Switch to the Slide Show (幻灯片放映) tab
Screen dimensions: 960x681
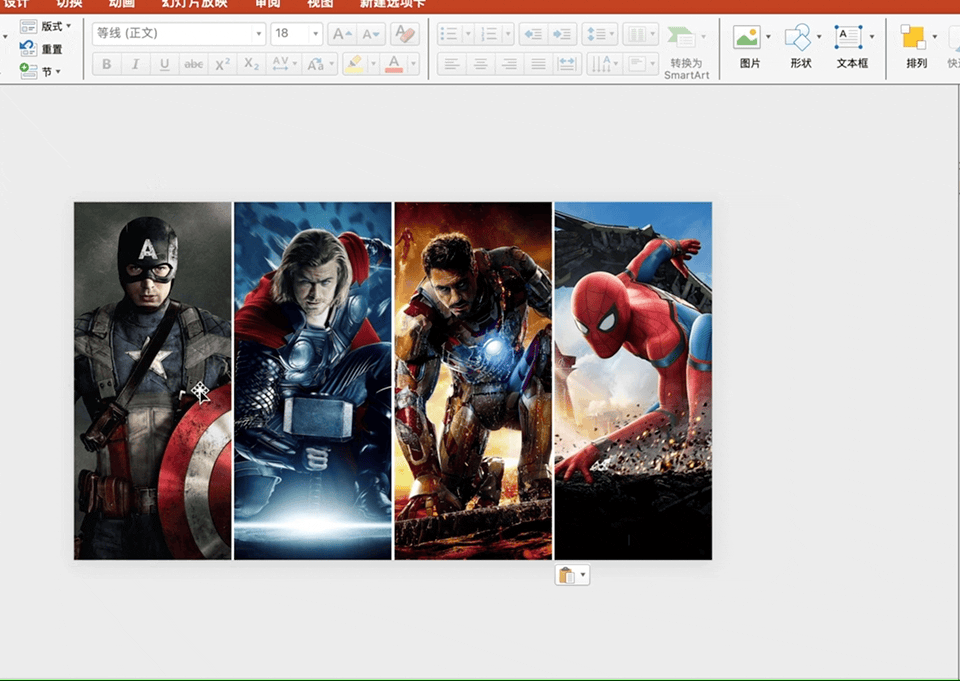(195, 4)
